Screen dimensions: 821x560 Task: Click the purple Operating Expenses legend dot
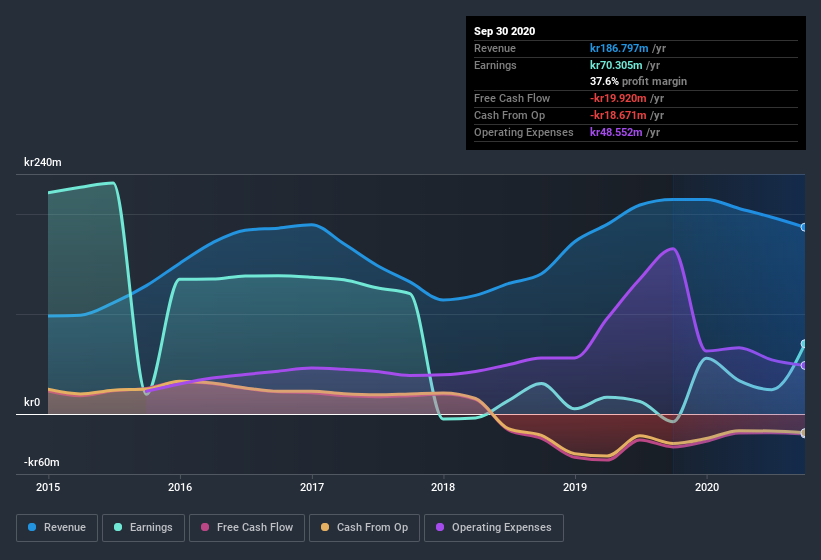click(440, 527)
